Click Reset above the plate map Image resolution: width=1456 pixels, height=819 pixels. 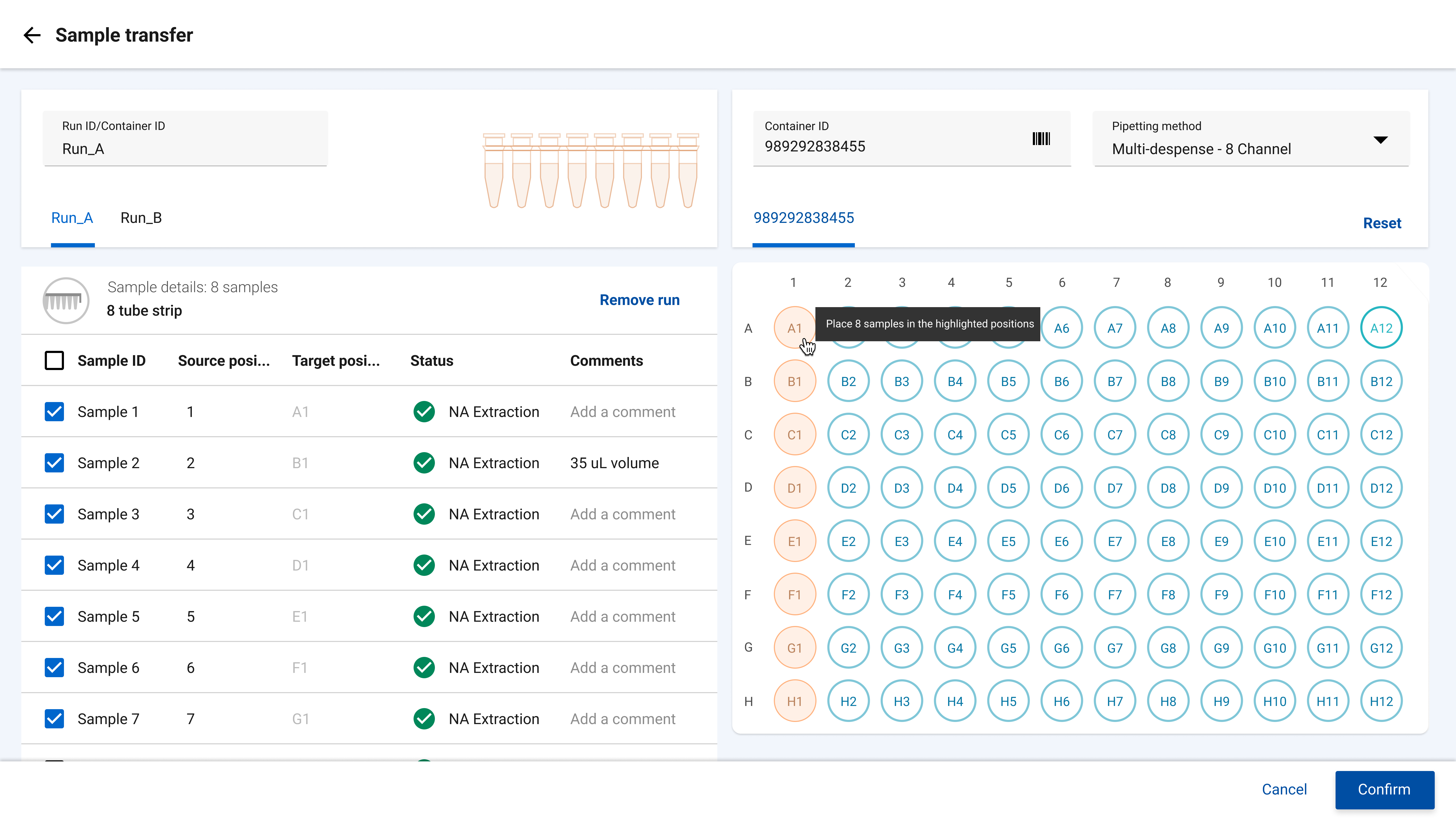[1381, 223]
